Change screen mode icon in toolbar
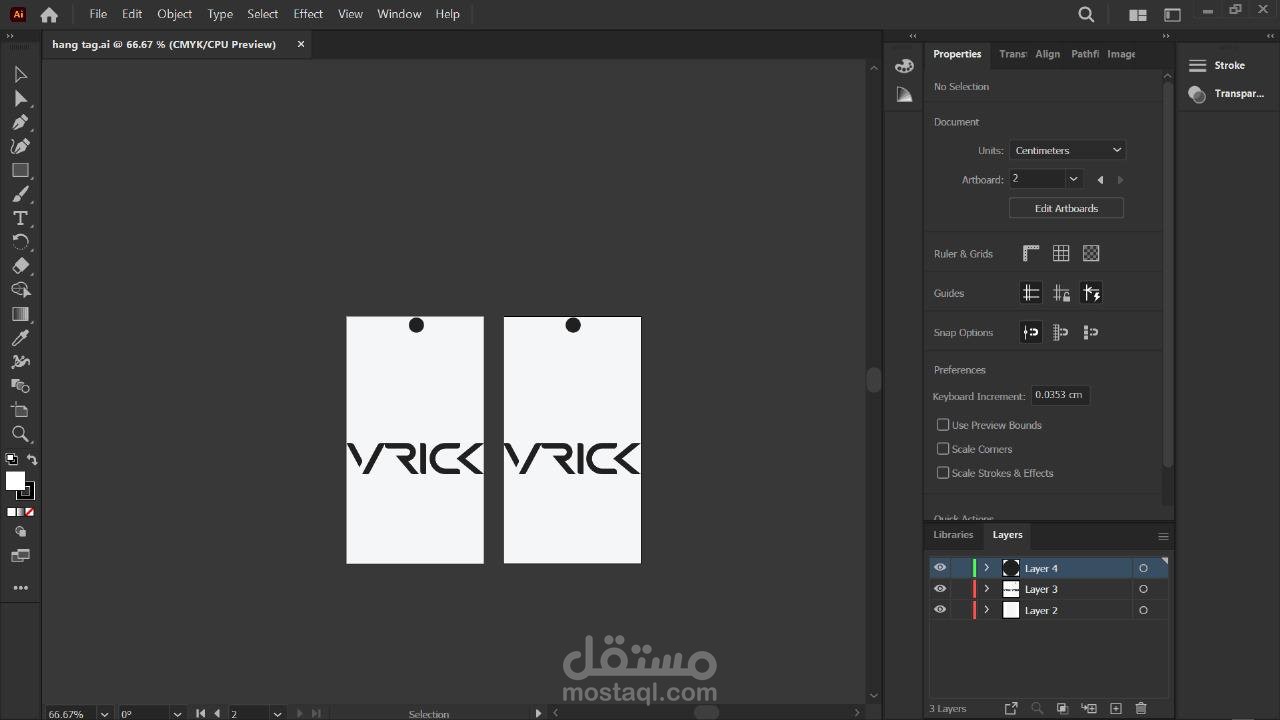This screenshot has height=720, width=1280. (x=20, y=556)
